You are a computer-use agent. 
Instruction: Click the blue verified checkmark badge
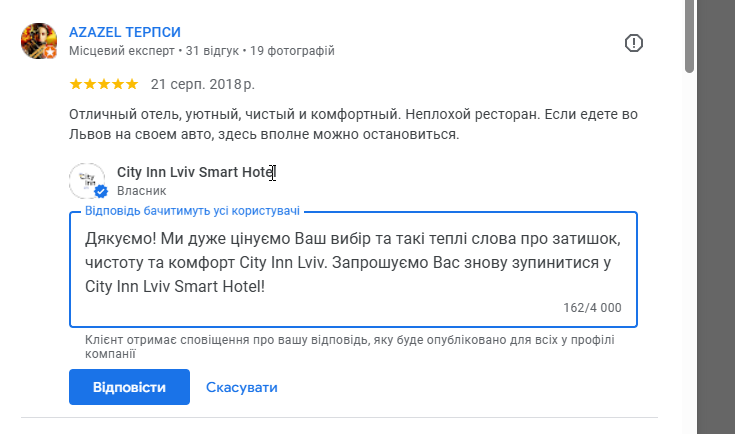(101, 192)
